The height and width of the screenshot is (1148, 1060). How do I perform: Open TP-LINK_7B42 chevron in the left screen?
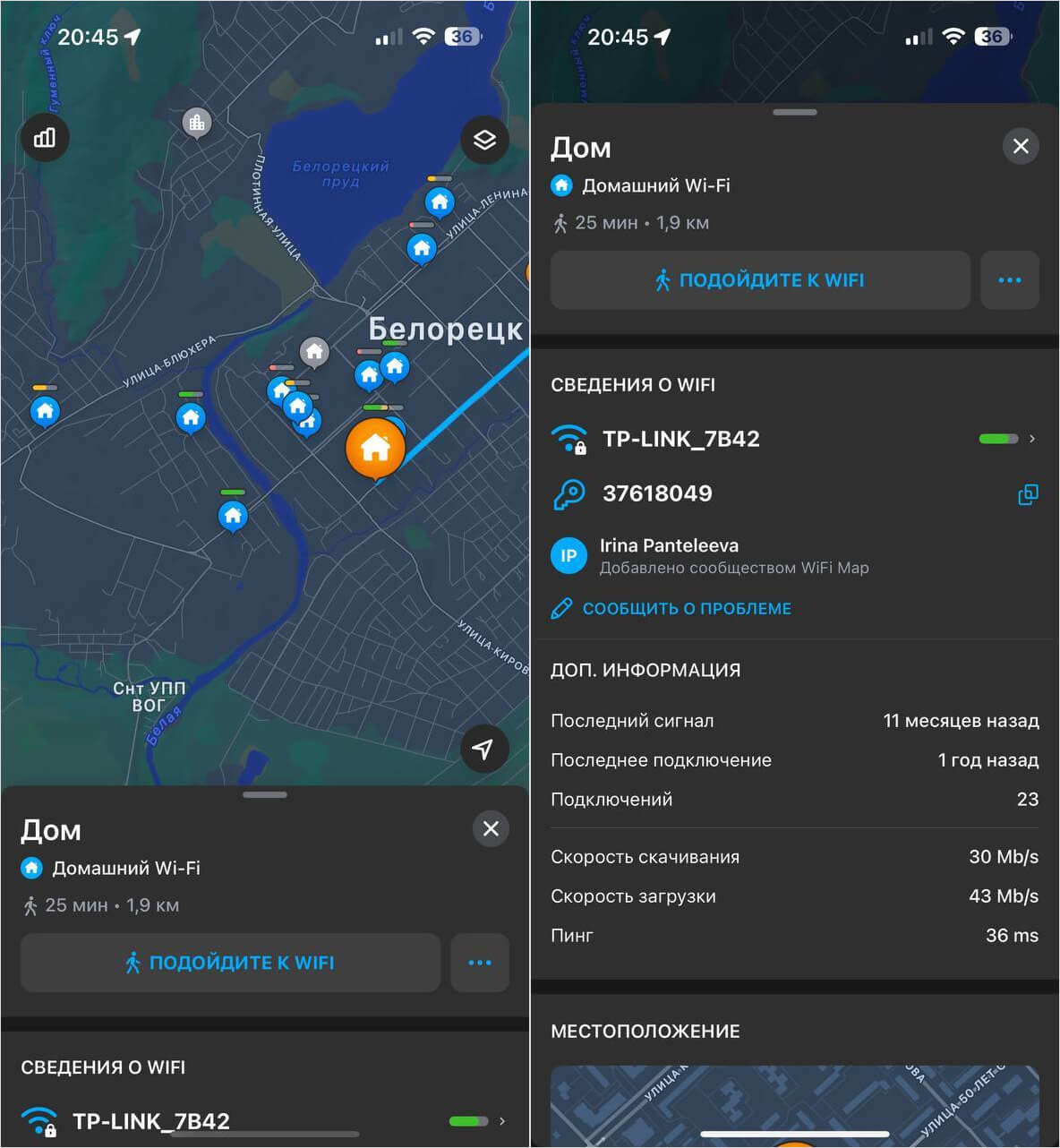(x=502, y=1121)
